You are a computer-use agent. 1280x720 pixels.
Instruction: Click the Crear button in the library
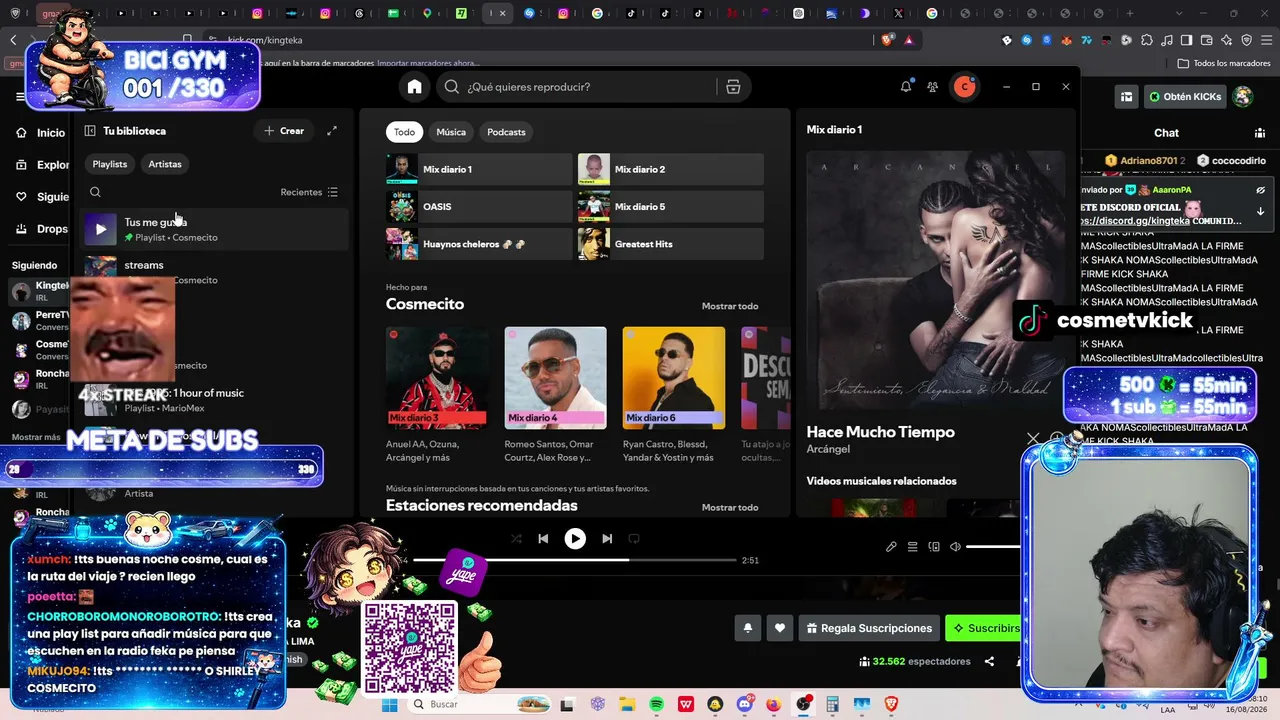click(x=284, y=131)
